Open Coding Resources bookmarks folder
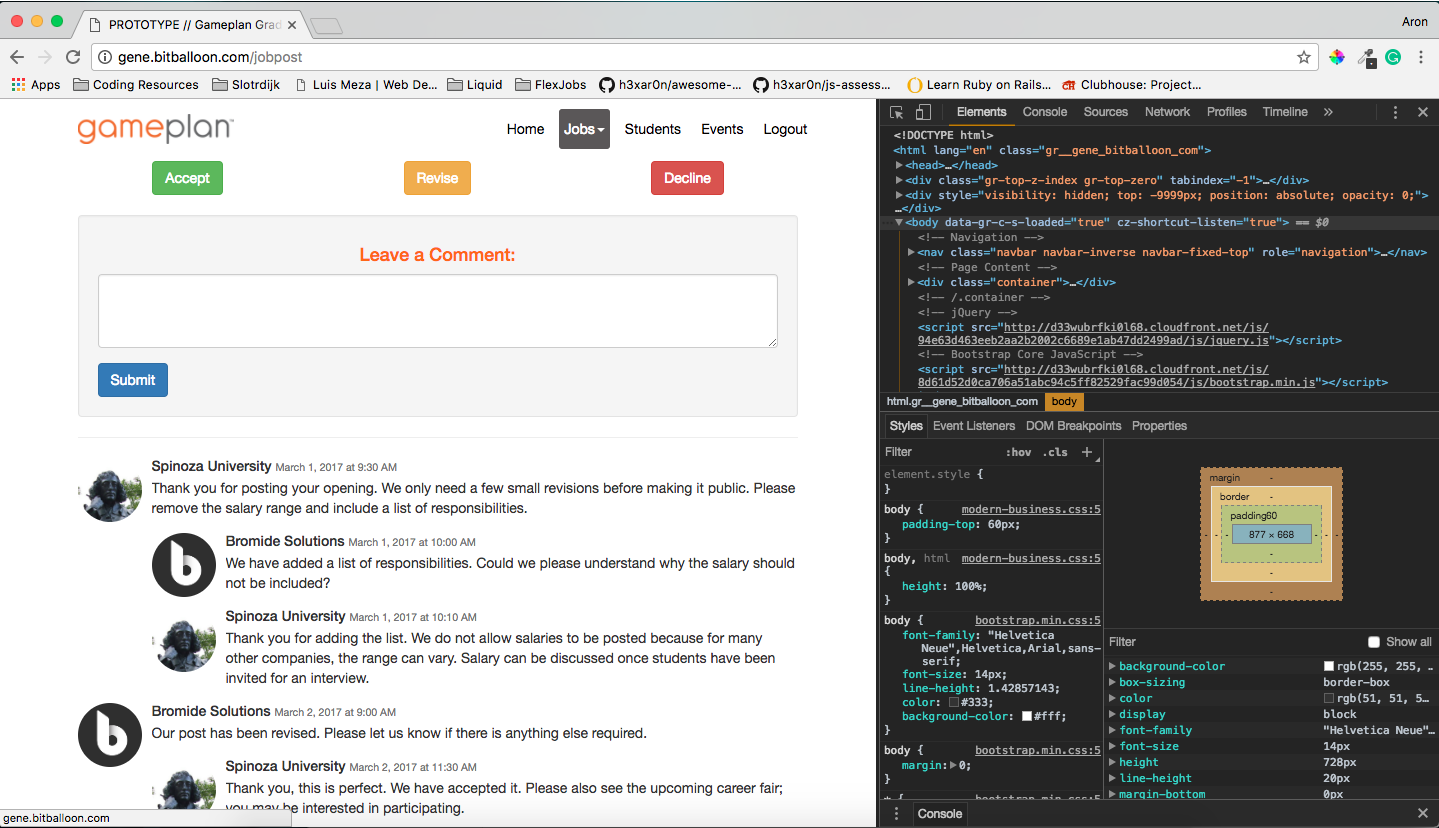Screen dimensions: 1439x828 point(136,85)
